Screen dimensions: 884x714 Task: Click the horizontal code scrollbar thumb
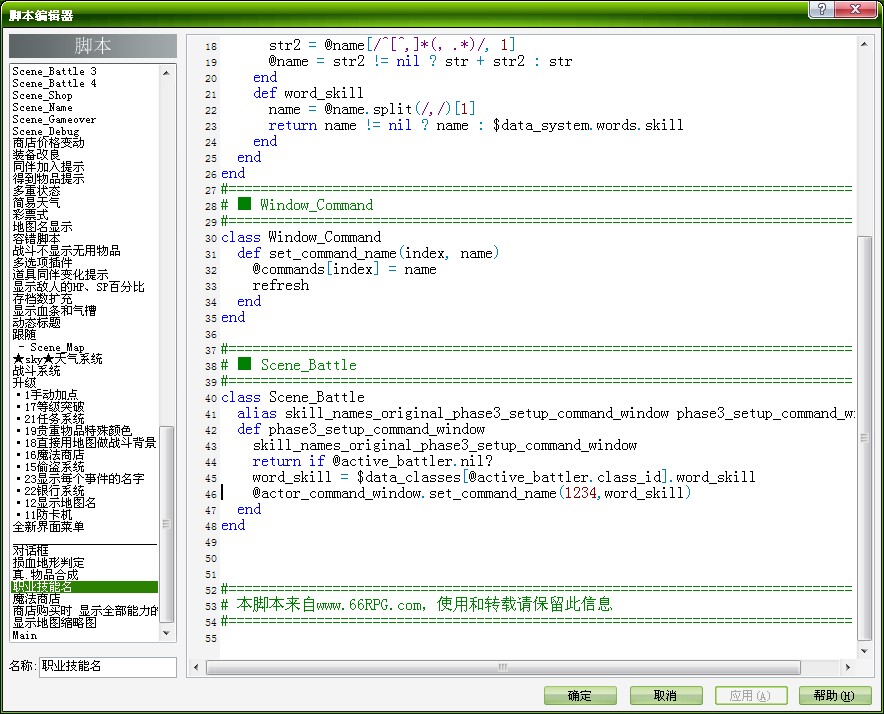[503, 667]
